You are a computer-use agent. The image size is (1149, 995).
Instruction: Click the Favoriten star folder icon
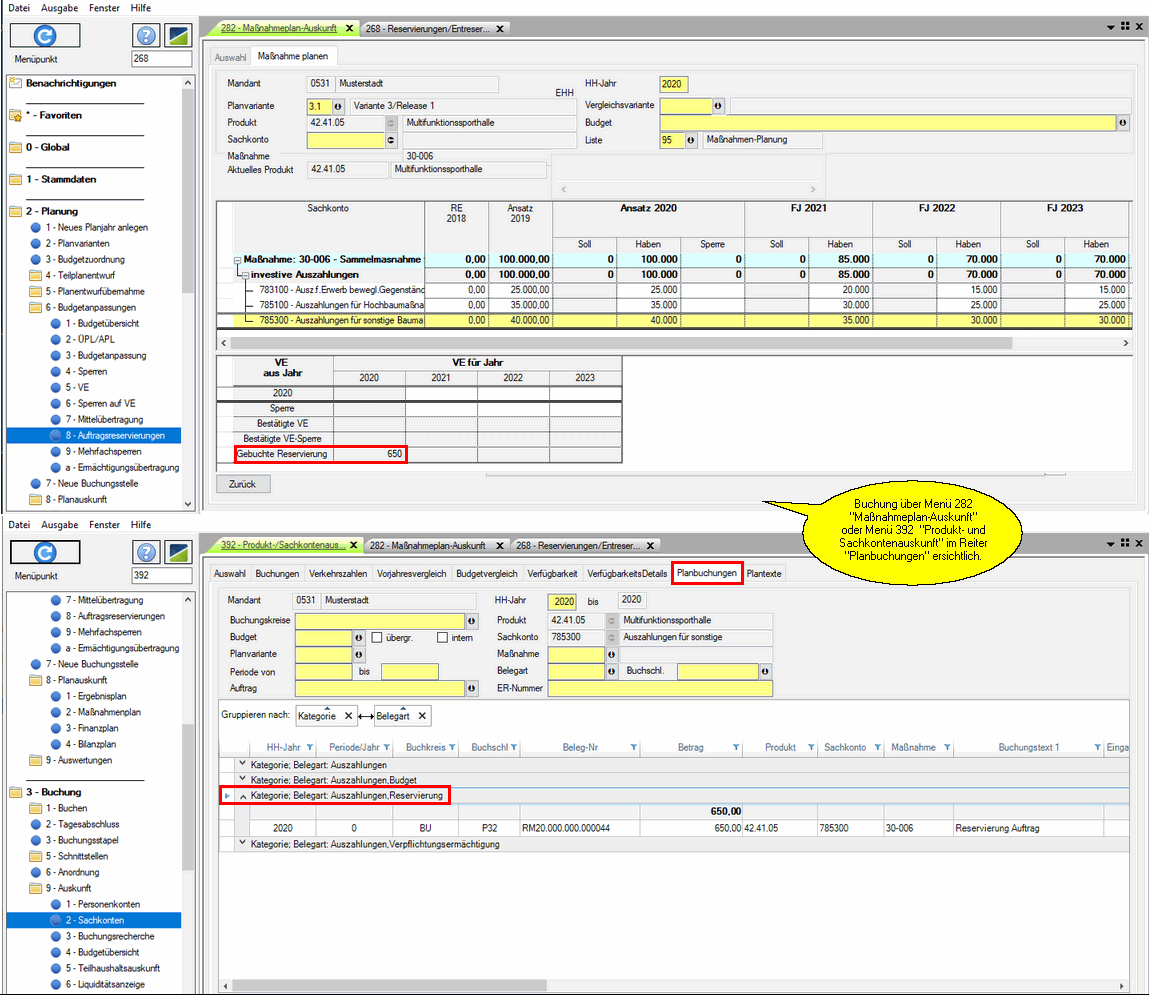pos(15,115)
